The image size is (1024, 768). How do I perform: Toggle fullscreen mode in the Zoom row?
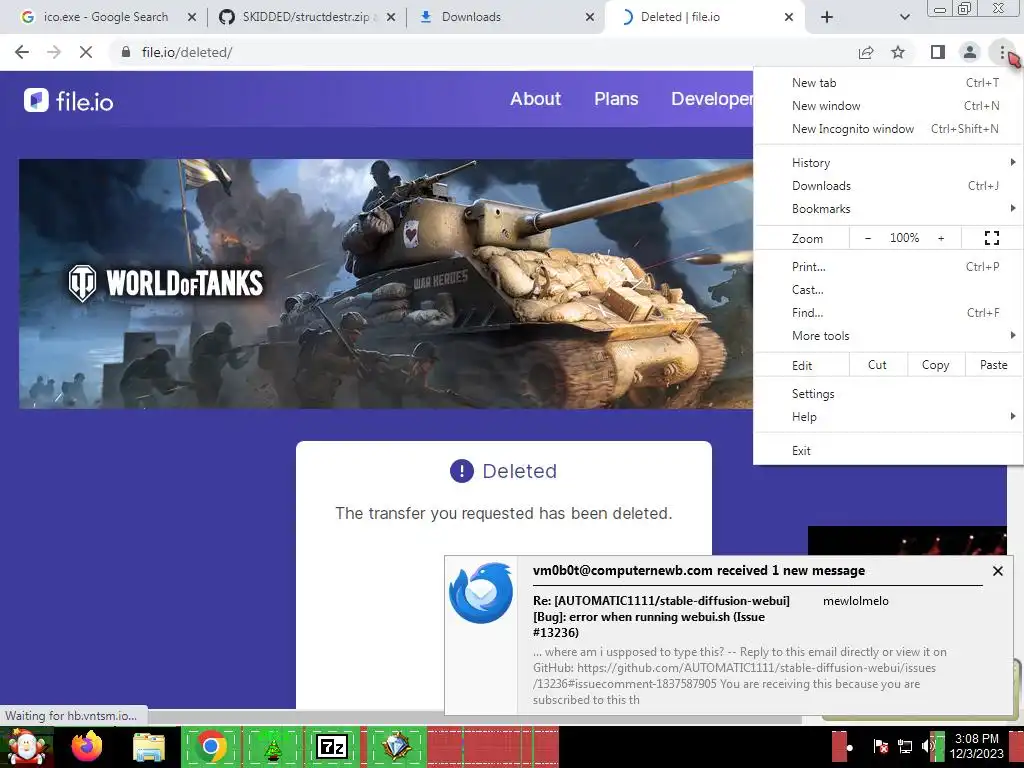[x=991, y=238]
